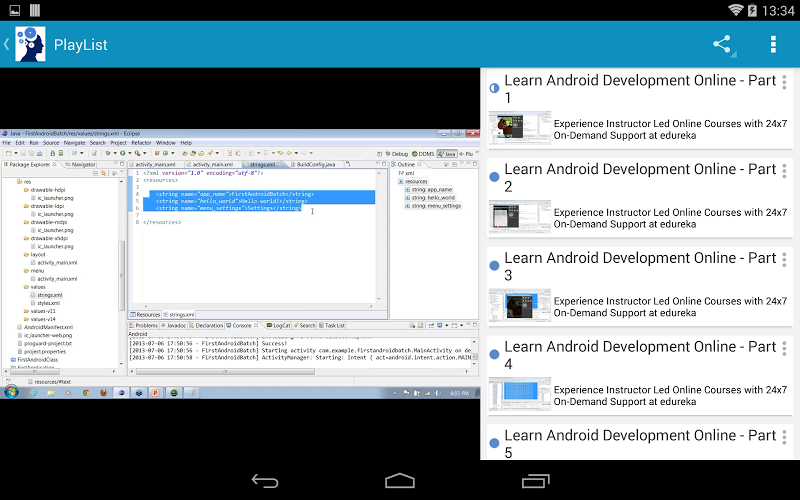Tap the blue dot beside Part 4
Viewport: 800px width, 500px height.
tap(494, 354)
